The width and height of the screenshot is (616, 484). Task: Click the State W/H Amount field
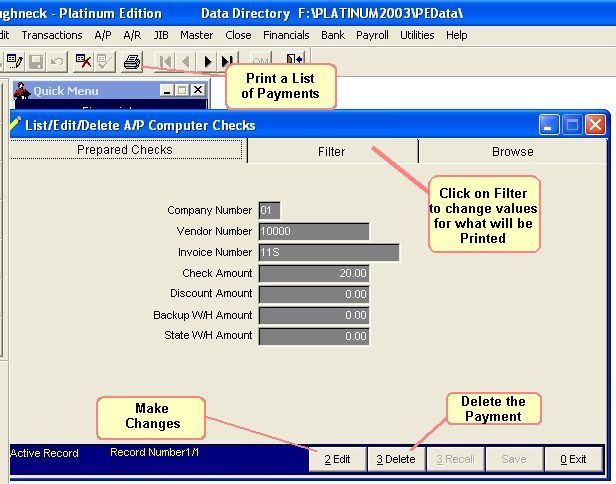click(314, 336)
